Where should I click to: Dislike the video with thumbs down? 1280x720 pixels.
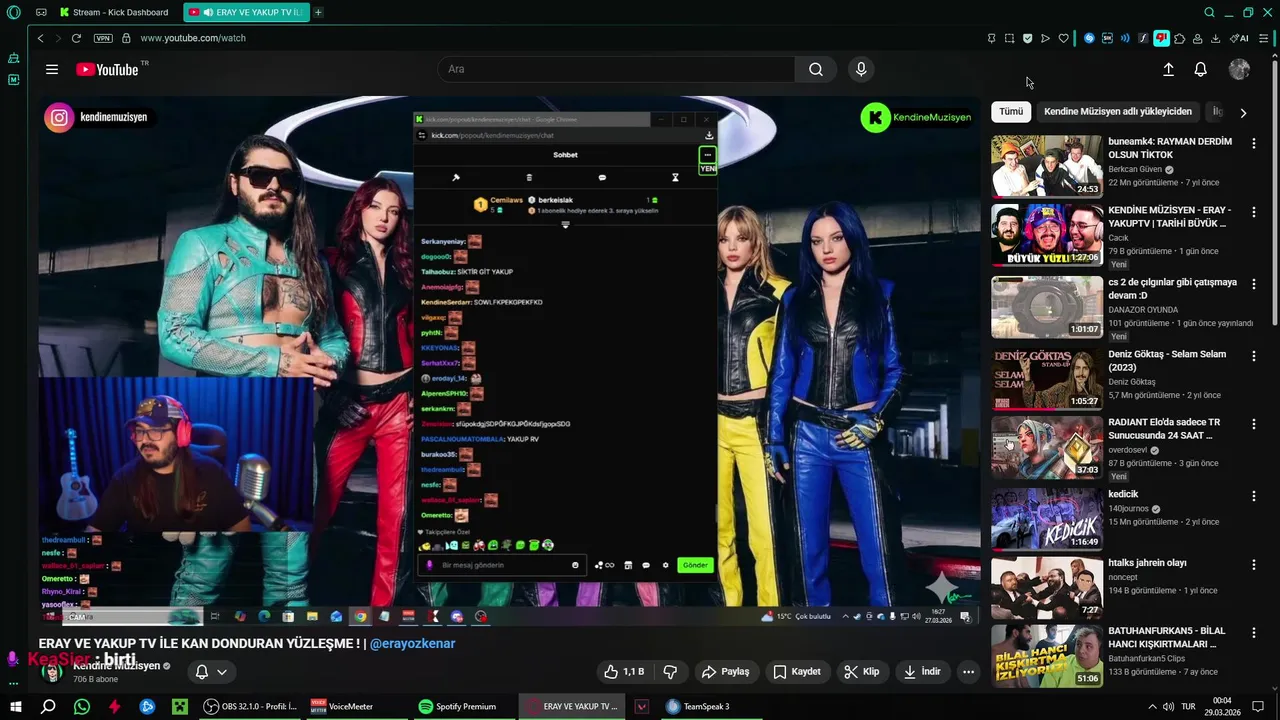pyautogui.click(x=670, y=672)
